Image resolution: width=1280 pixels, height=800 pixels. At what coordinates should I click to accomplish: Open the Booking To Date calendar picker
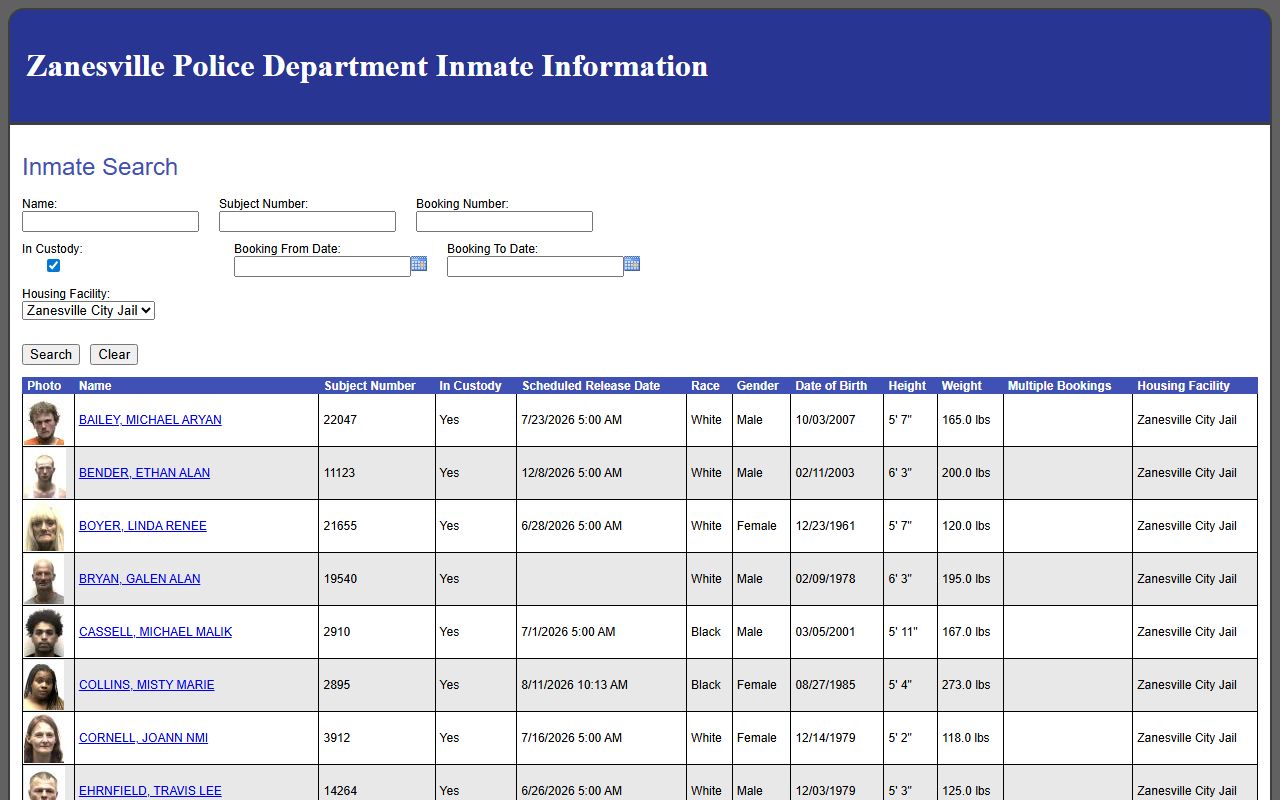pos(632,264)
